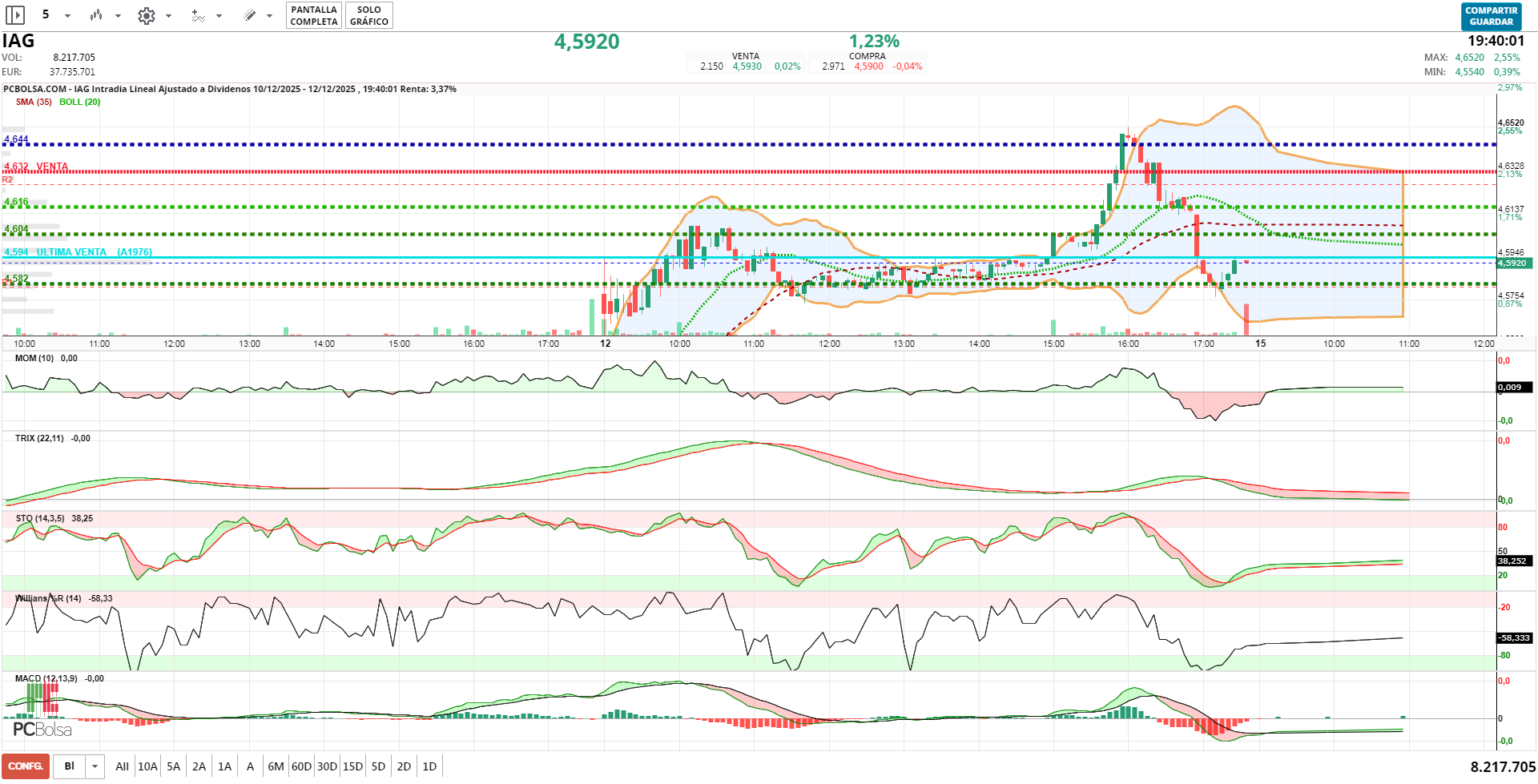The height and width of the screenshot is (784, 1538).
Task: Switch to PANTALLA COMPLETA view
Action: (x=314, y=16)
